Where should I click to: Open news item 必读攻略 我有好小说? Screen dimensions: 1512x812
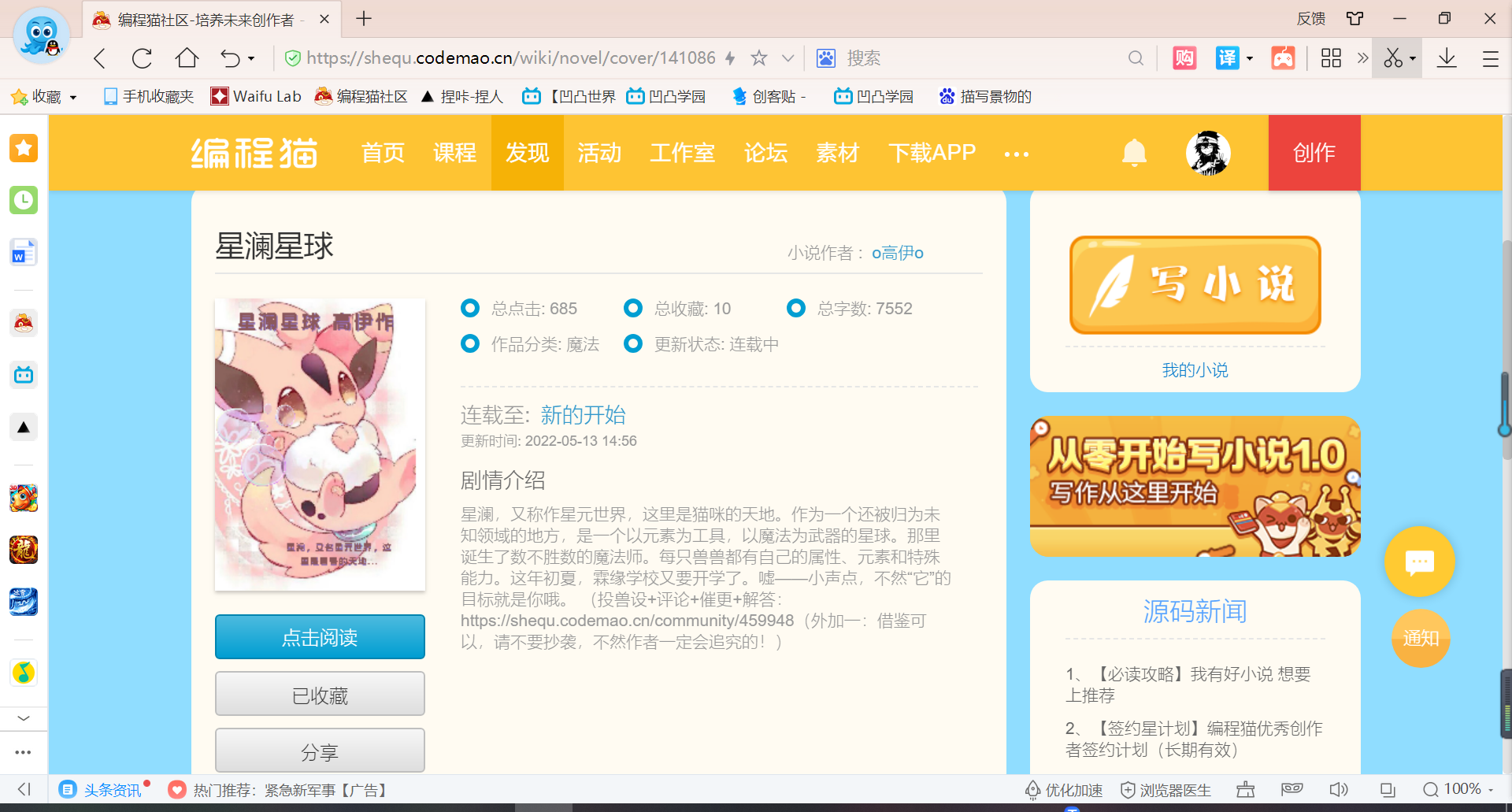coord(1188,684)
